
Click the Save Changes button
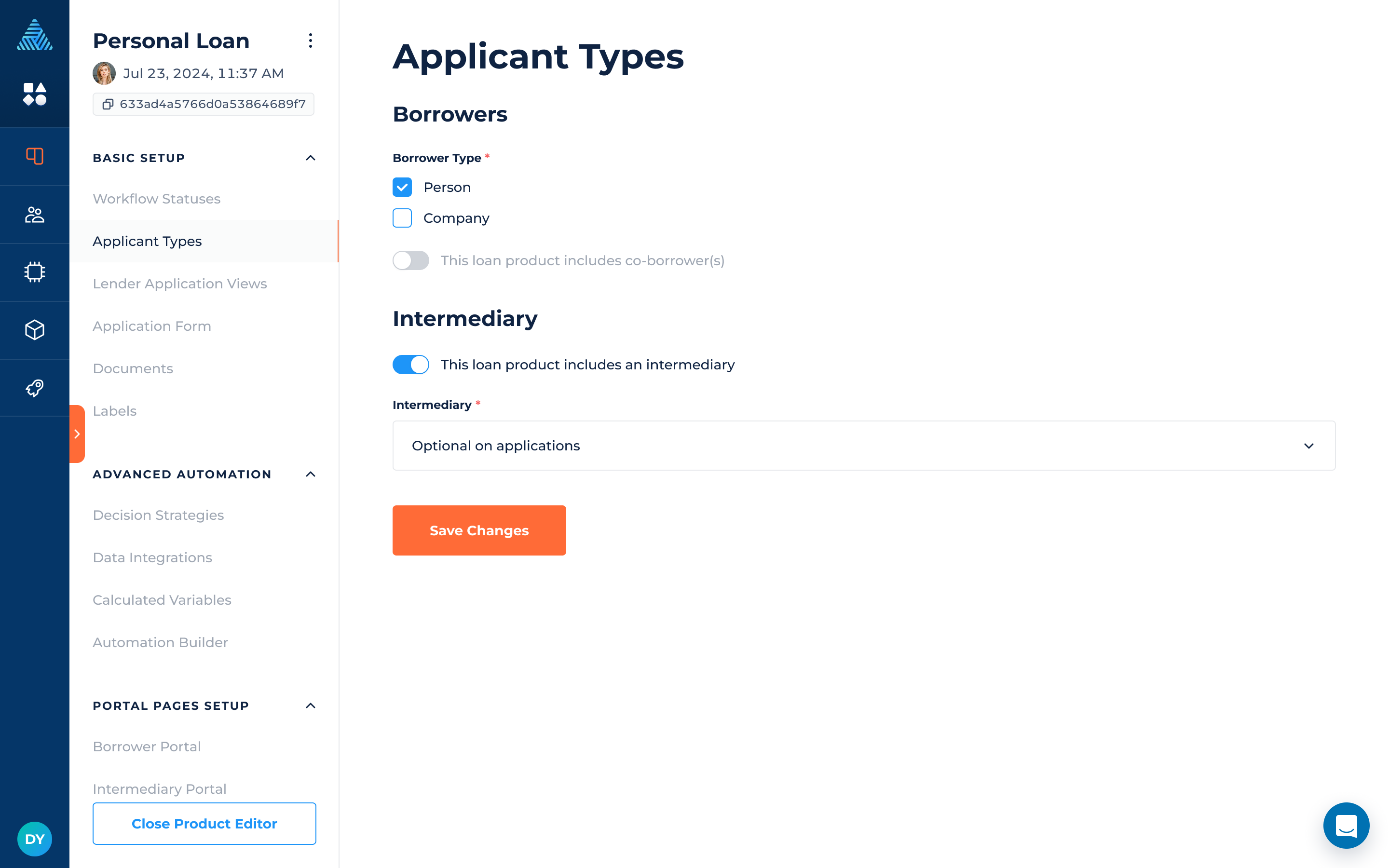click(479, 530)
